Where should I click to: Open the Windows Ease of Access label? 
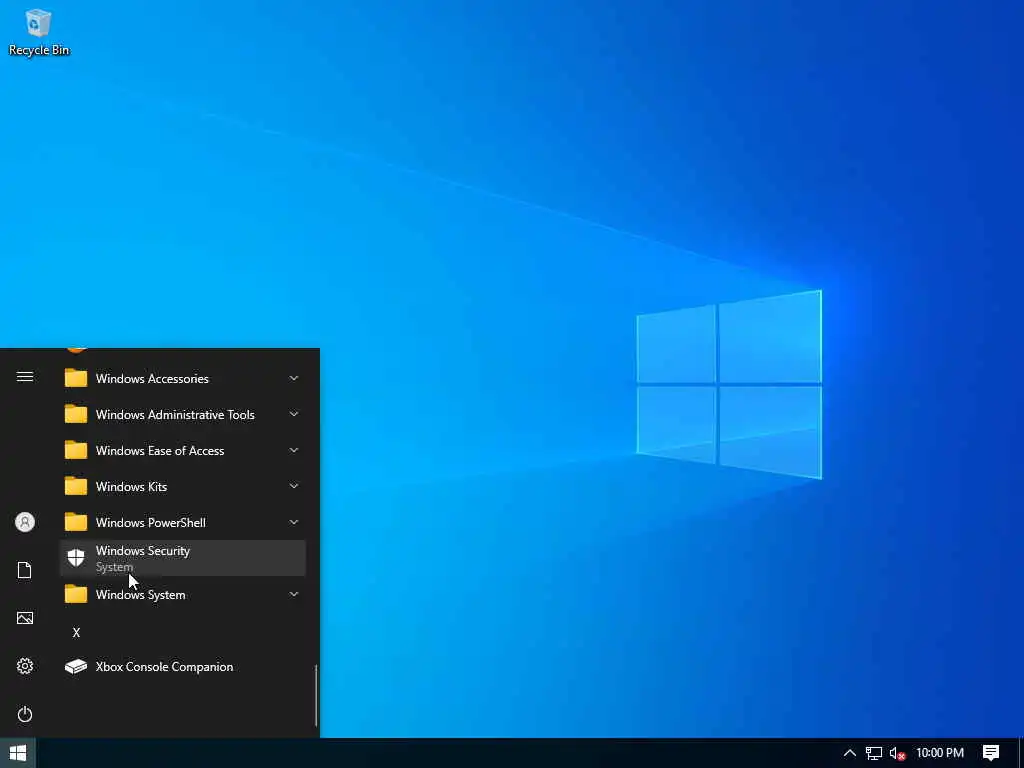pos(160,451)
